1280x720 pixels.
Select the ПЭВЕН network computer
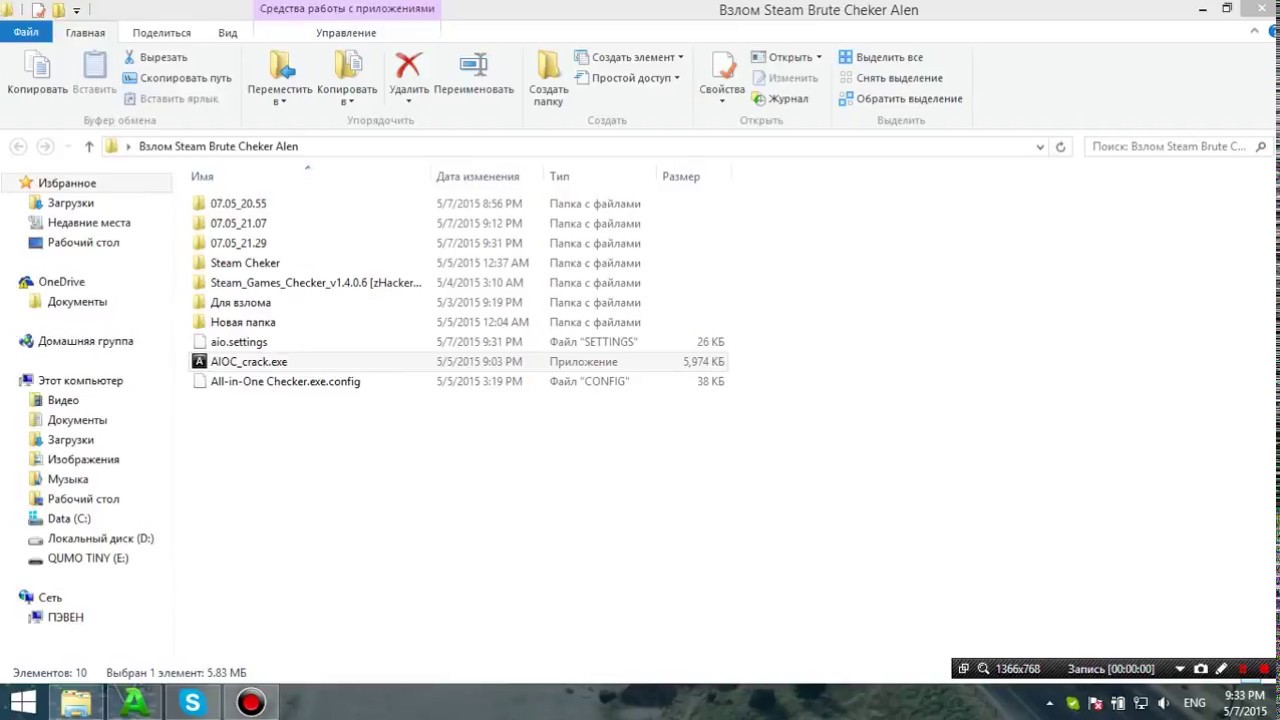click(x=65, y=618)
